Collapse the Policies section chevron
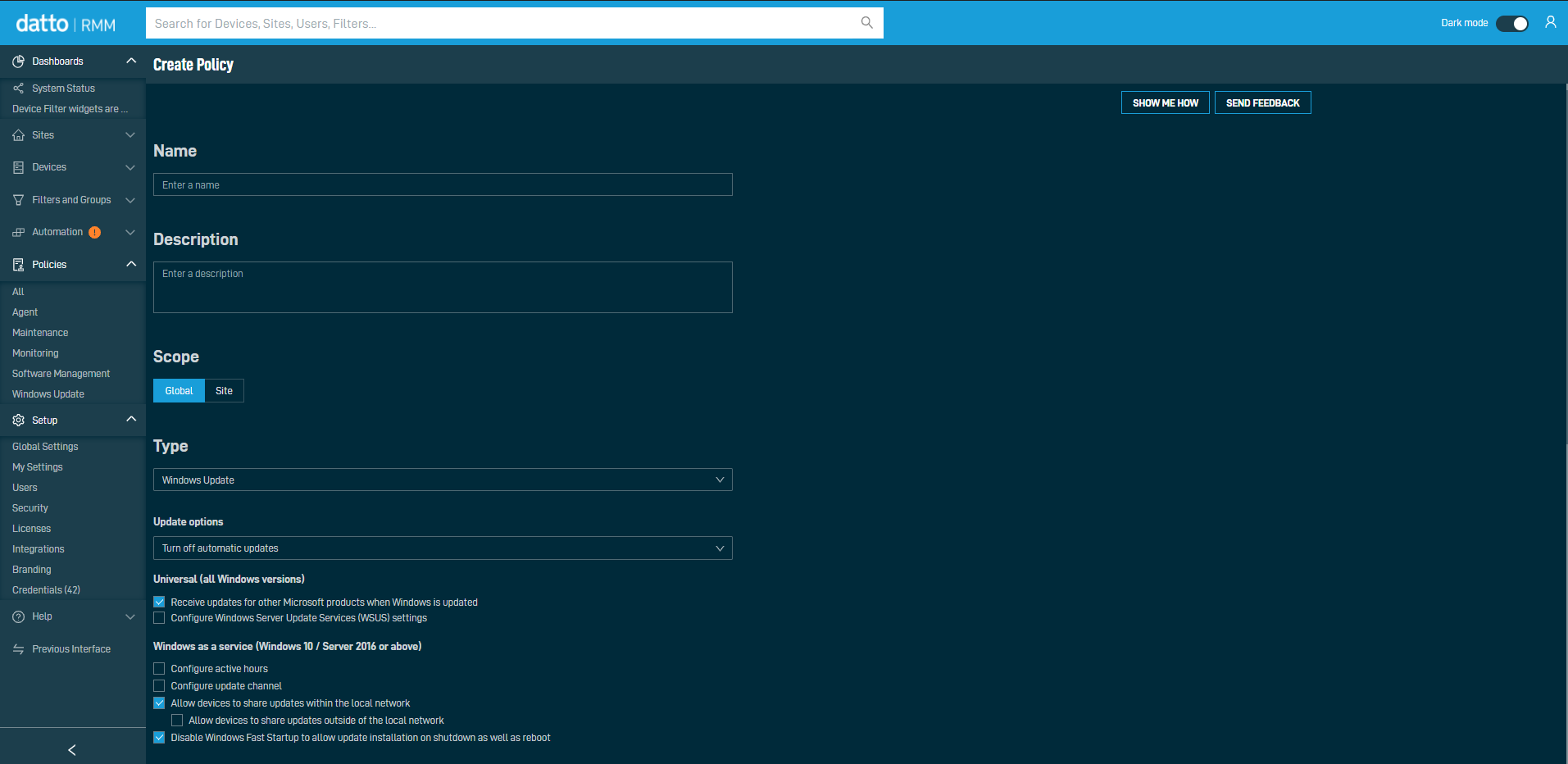Viewport: 1568px width, 764px height. tap(131, 264)
